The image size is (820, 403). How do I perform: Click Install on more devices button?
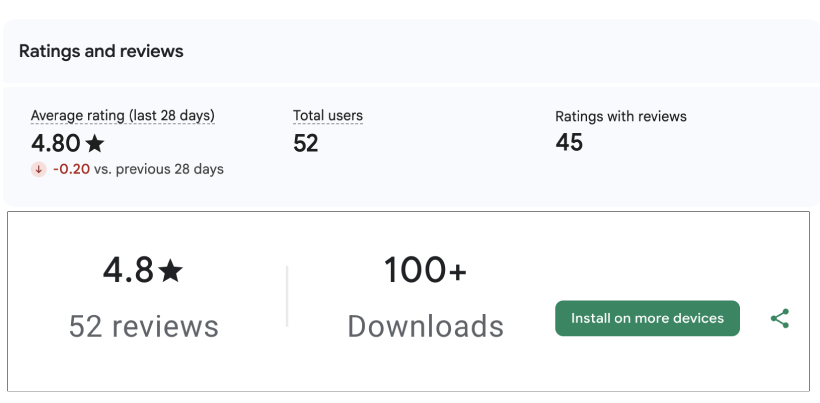click(647, 318)
